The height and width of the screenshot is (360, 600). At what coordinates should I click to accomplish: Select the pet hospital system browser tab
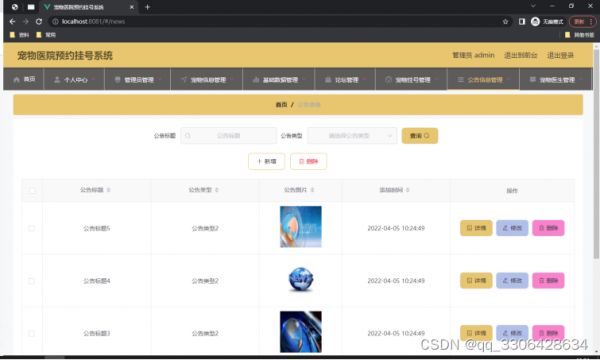pyautogui.click(x=89, y=7)
